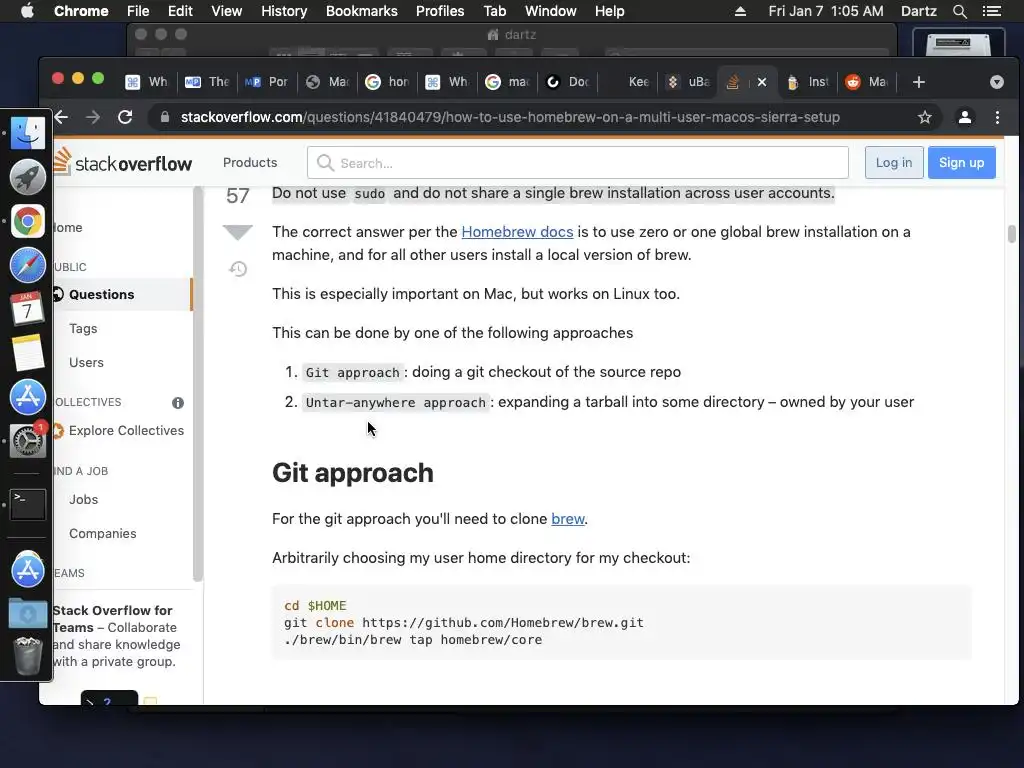This screenshot has height=768, width=1024.
Task: Open the Window menu
Action: (551, 11)
